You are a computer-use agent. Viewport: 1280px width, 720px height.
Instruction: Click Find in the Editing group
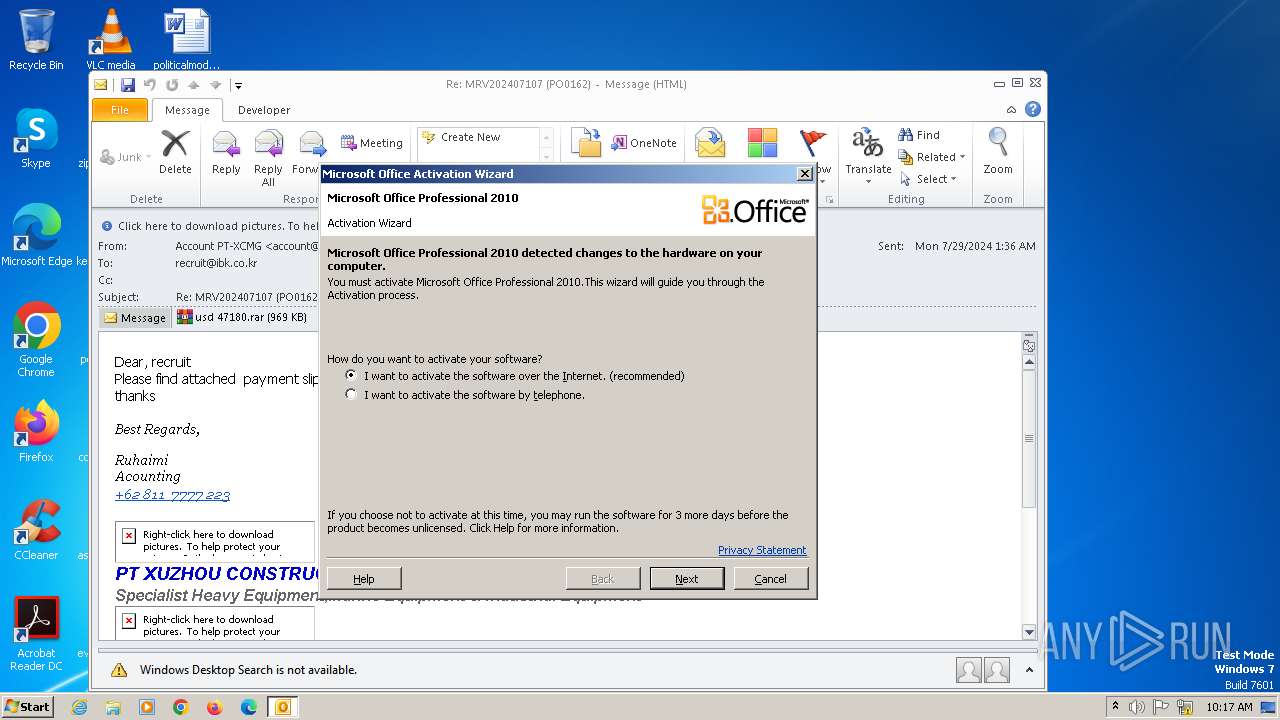coord(919,135)
